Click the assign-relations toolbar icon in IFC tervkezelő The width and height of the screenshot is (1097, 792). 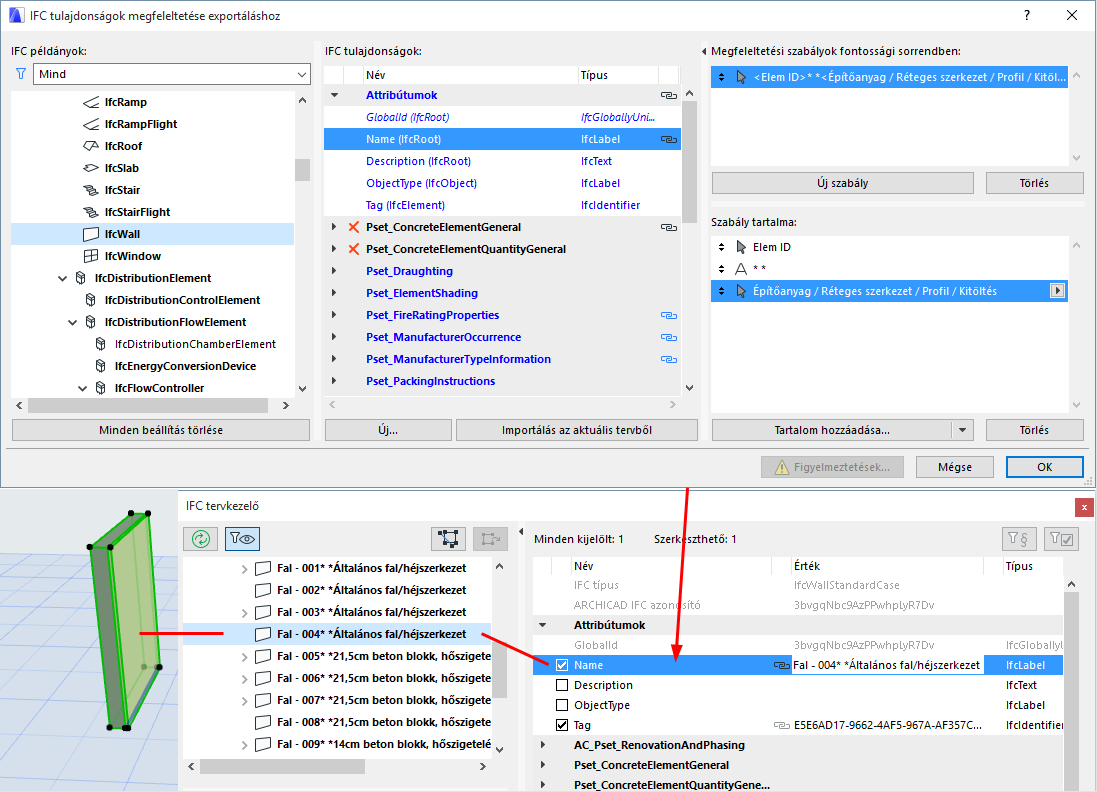(490, 539)
